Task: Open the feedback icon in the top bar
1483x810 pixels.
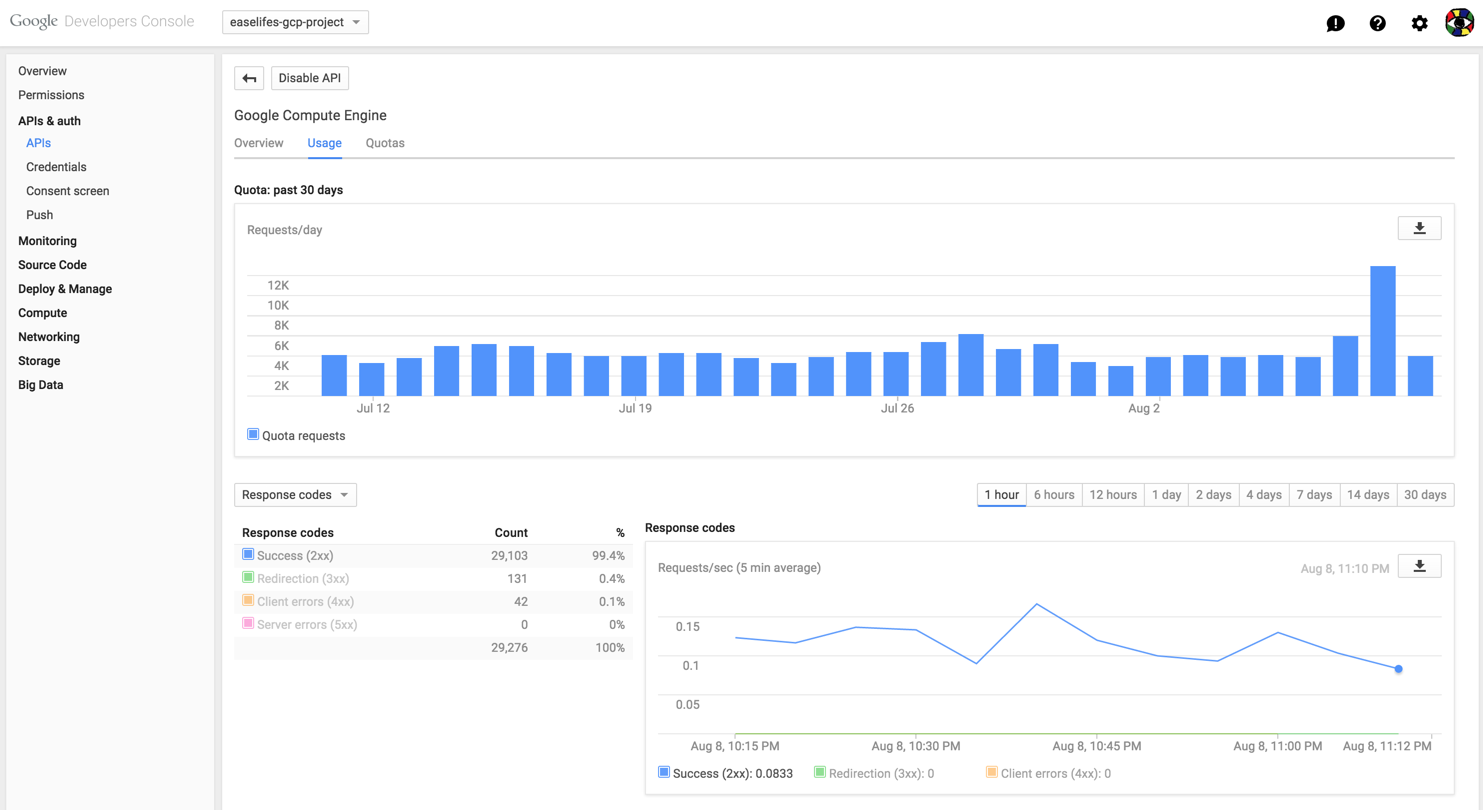Action: point(1335,22)
